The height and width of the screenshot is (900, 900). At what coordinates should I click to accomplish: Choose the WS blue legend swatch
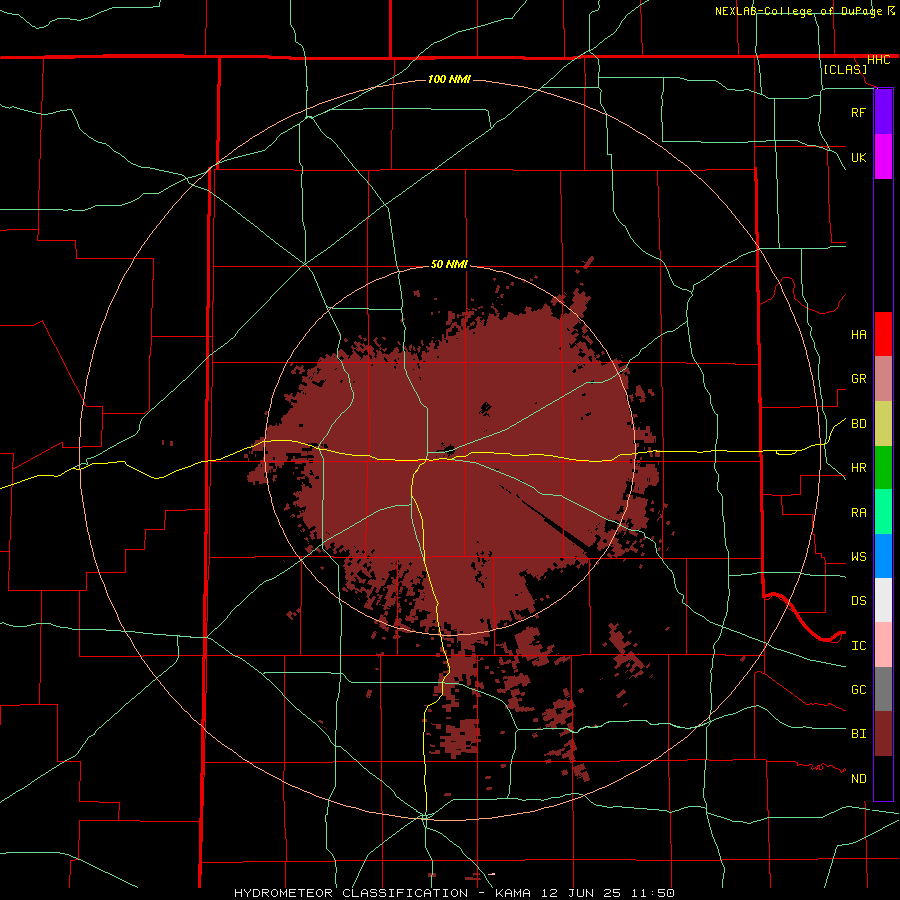[883, 556]
